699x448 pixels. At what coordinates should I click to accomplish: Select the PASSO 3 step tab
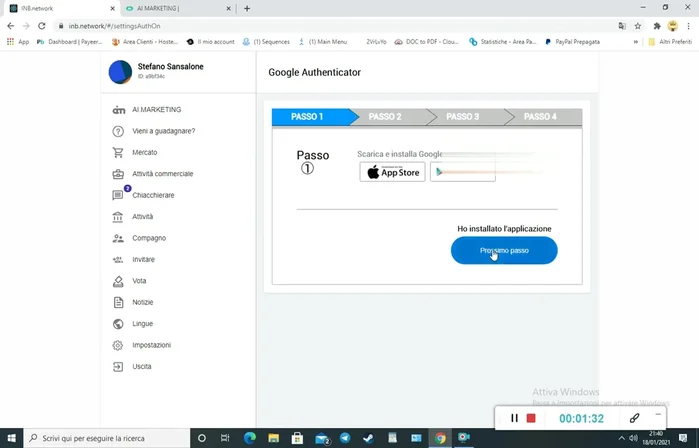pos(465,117)
